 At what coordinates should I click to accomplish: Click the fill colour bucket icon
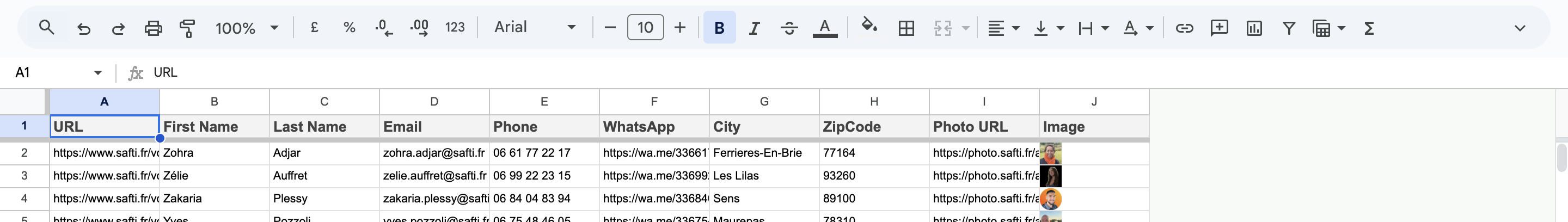868,27
